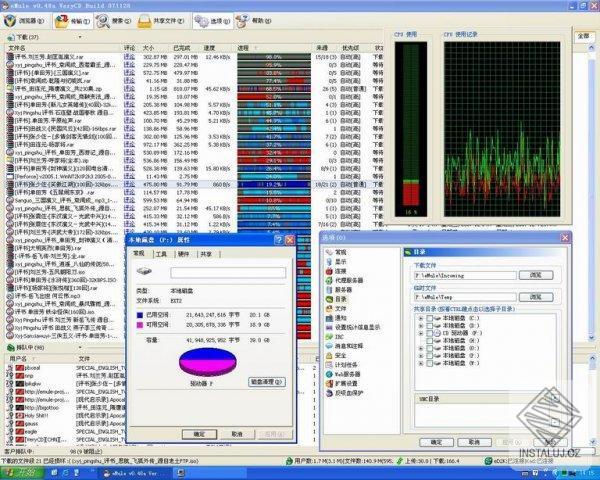The height and width of the screenshot is (480, 600).
Task: Switch to 工具 tab in properties dialog
Action: (x=162, y=254)
